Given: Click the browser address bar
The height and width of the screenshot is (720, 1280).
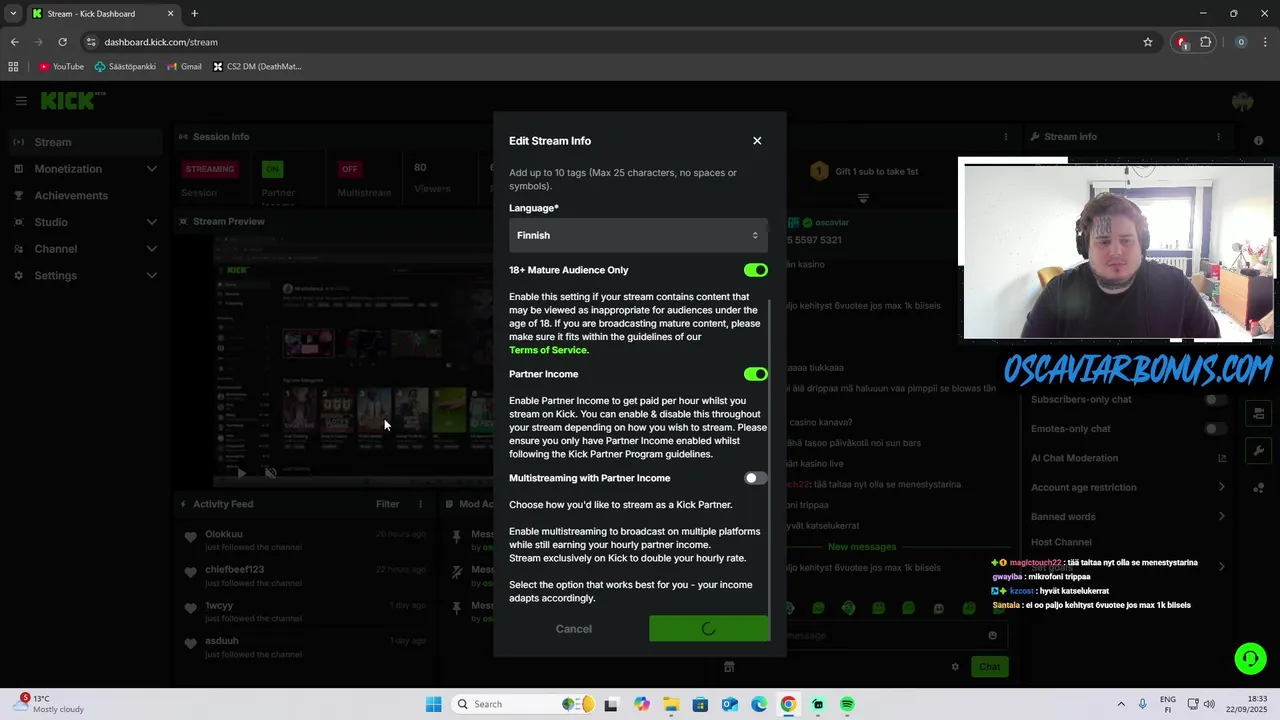Looking at the screenshot, I should [x=610, y=42].
